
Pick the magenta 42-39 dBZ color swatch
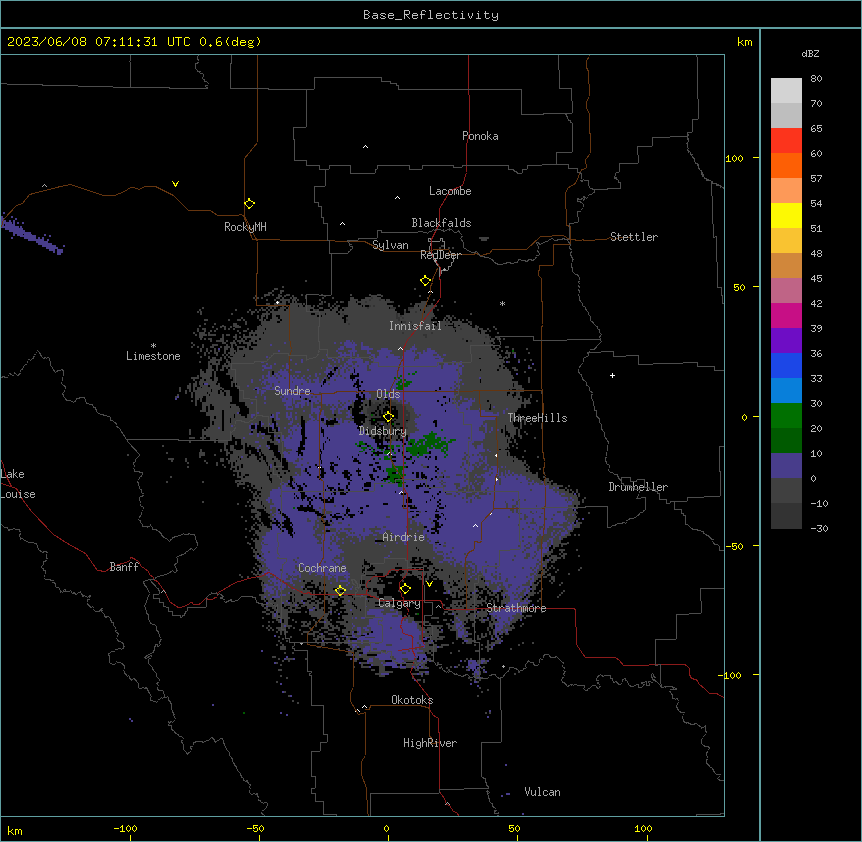[x=786, y=315]
